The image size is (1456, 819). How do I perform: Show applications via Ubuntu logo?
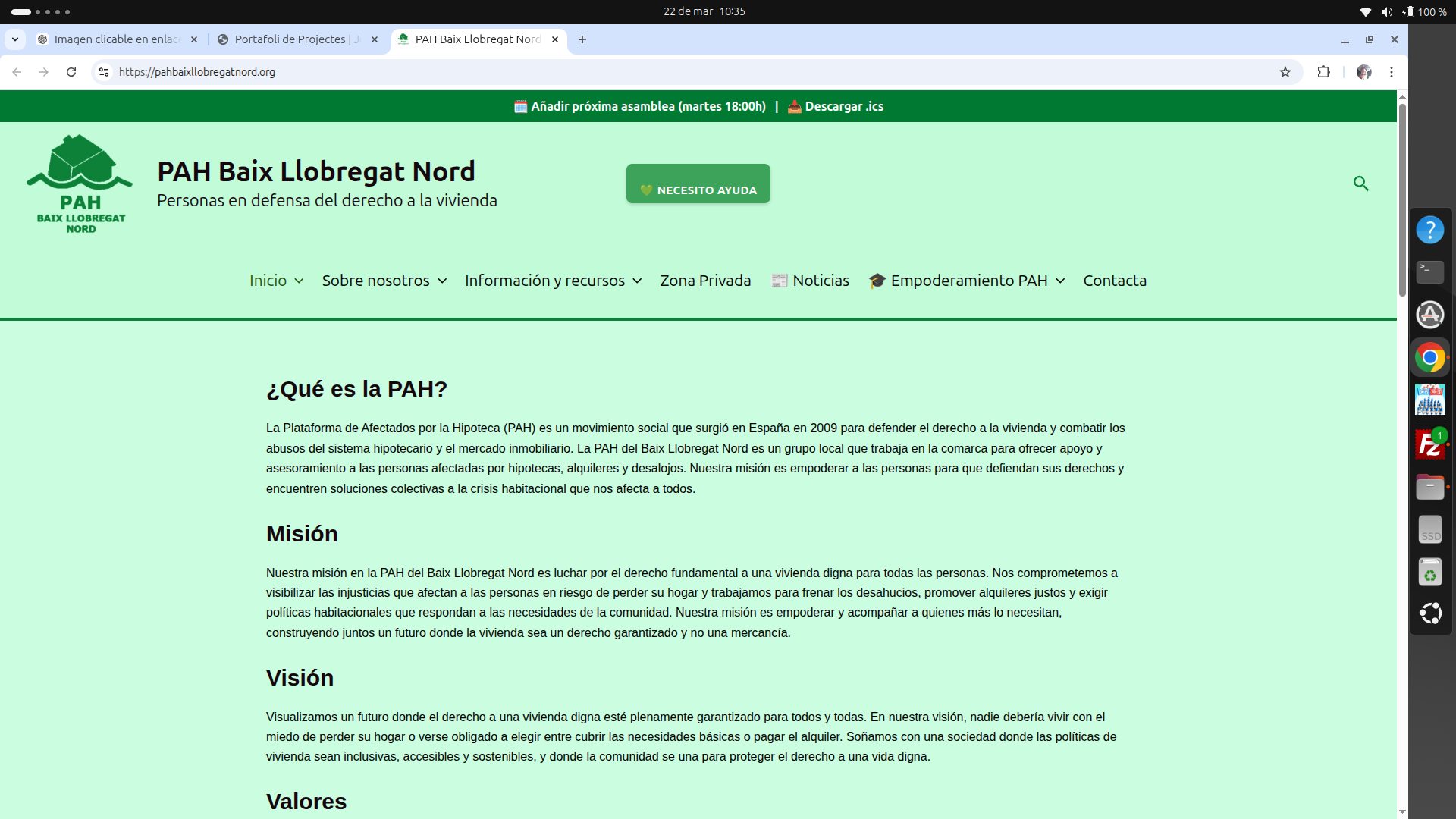1430,613
